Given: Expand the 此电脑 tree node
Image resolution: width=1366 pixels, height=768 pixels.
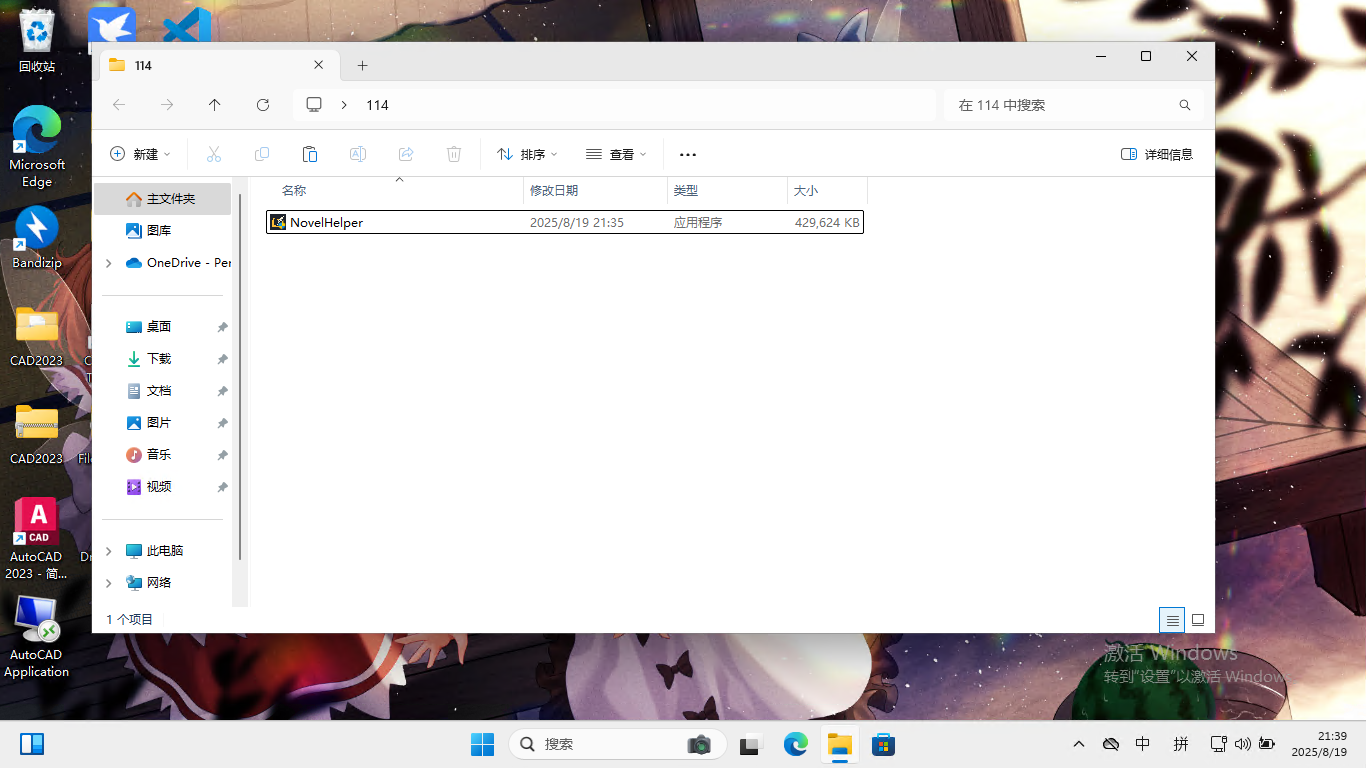Looking at the screenshot, I should click(109, 551).
